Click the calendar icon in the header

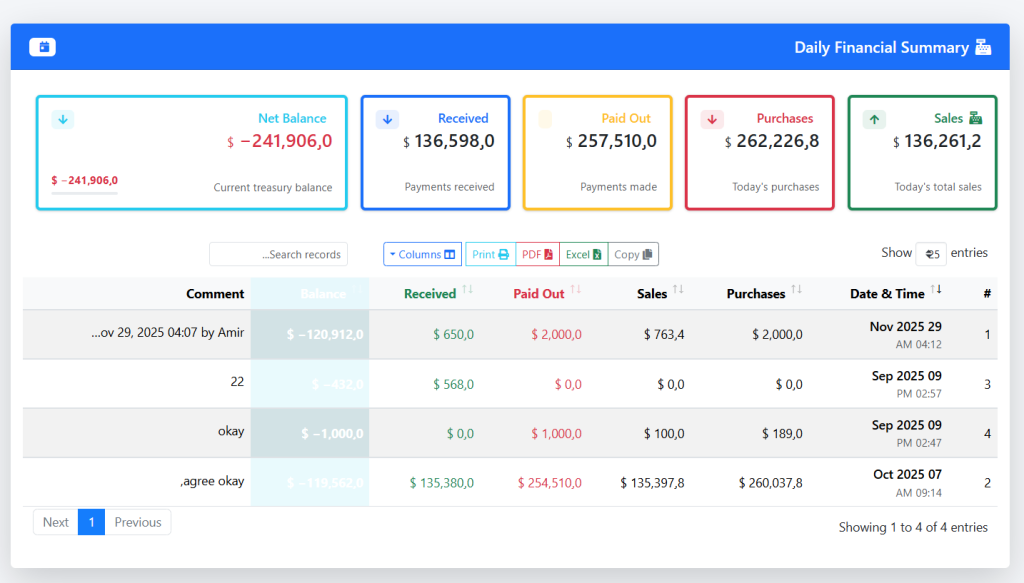point(42,47)
